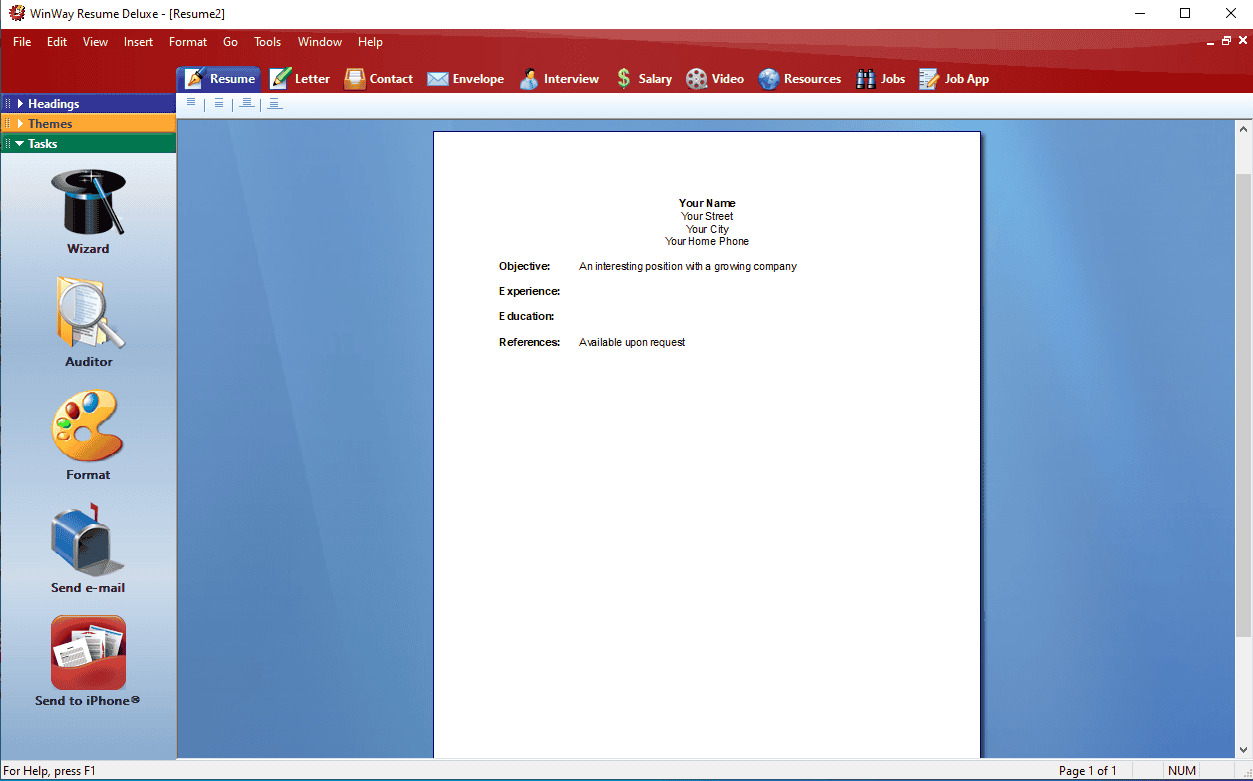Open the Interview tab

pyautogui.click(x=559, y=79)
